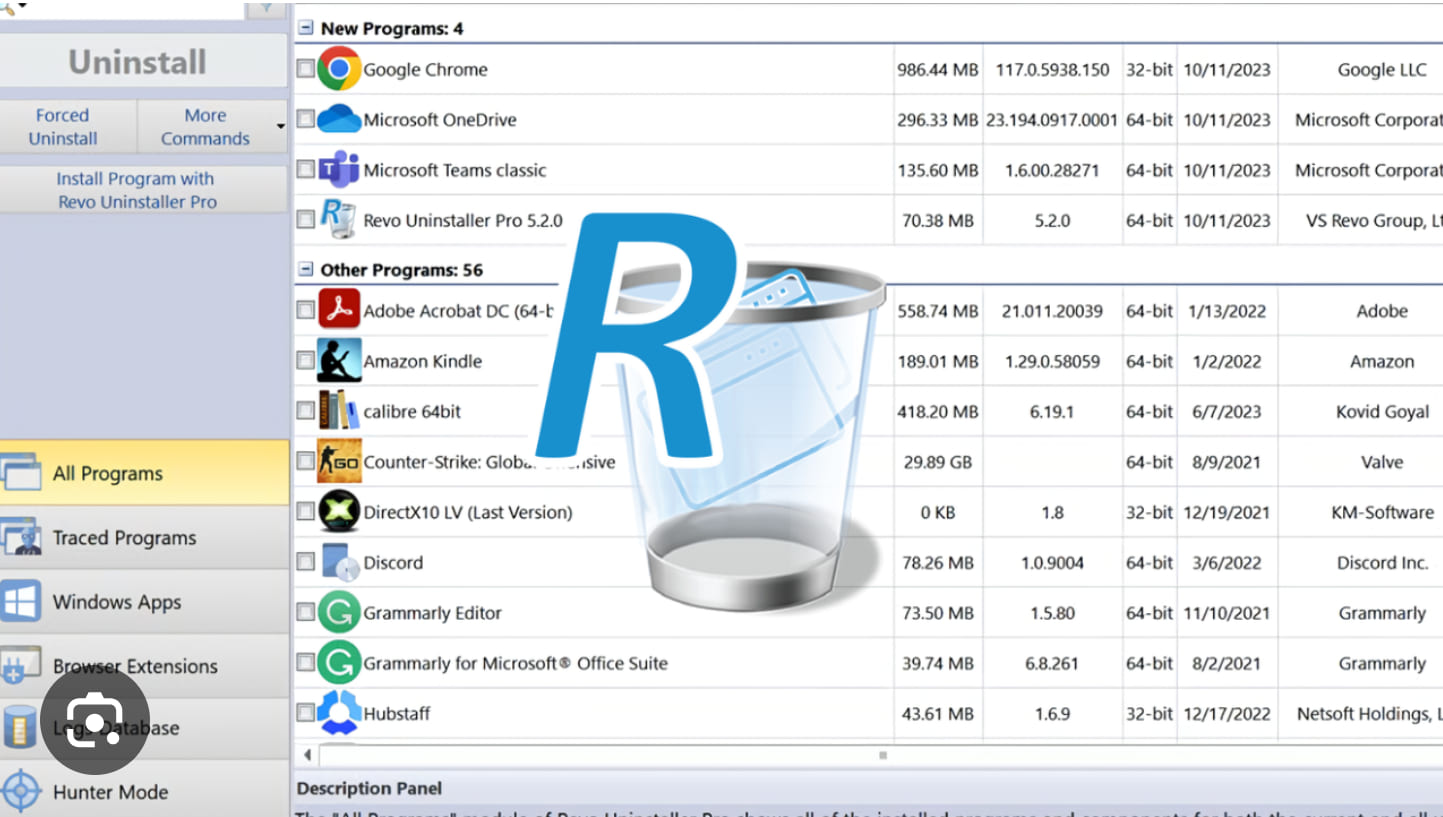
Task: Click the Adobe Acrobat DC icon
Action: (x=339, y=311)
